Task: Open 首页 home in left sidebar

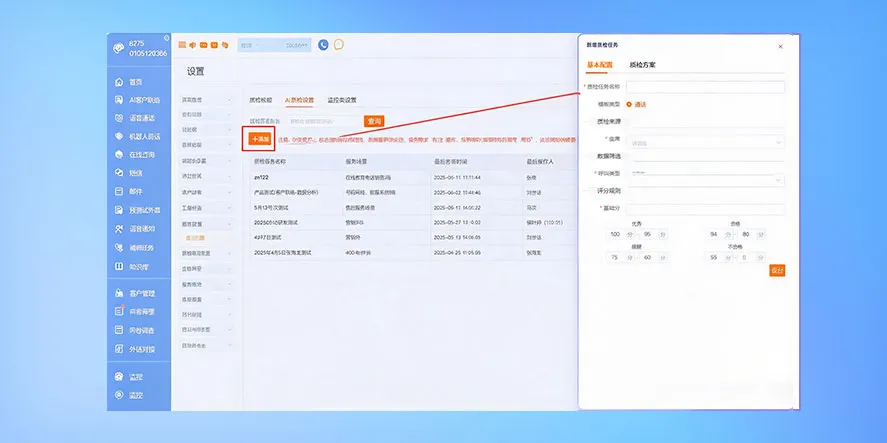Action: click(130, 82)
